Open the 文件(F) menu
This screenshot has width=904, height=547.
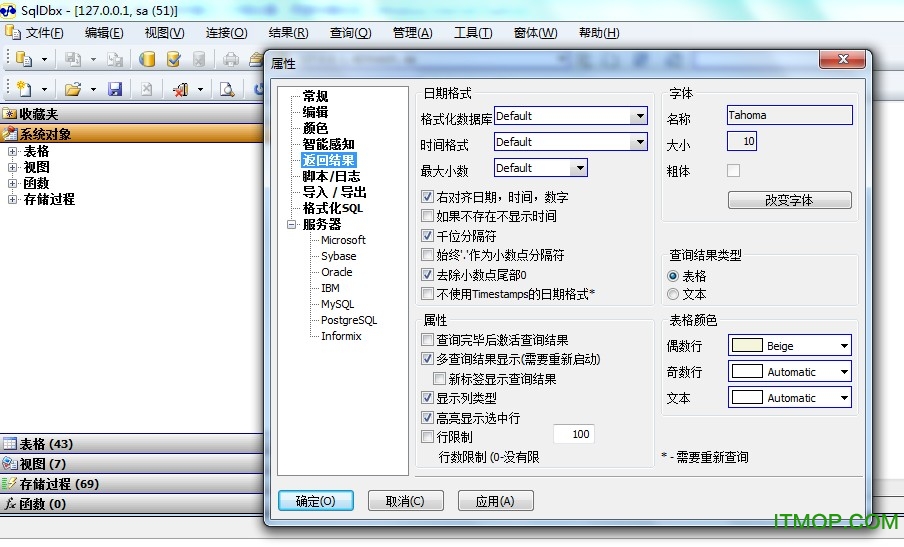click(x=44, y=33)
